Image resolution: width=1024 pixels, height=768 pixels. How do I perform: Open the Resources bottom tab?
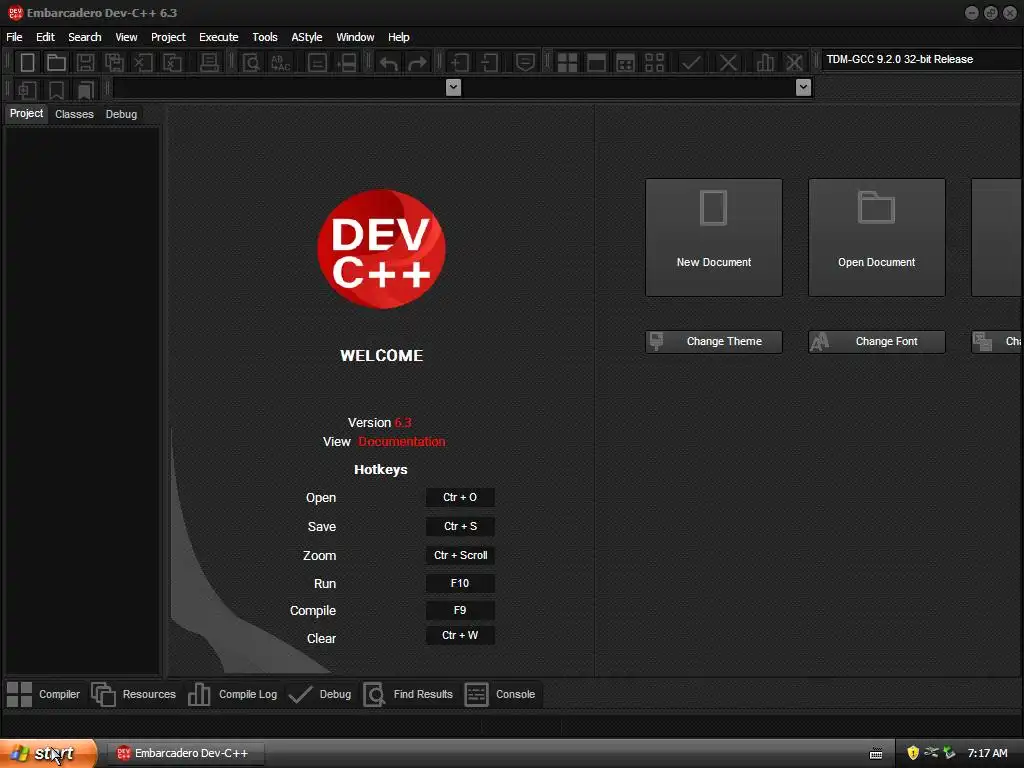point(134,694)
